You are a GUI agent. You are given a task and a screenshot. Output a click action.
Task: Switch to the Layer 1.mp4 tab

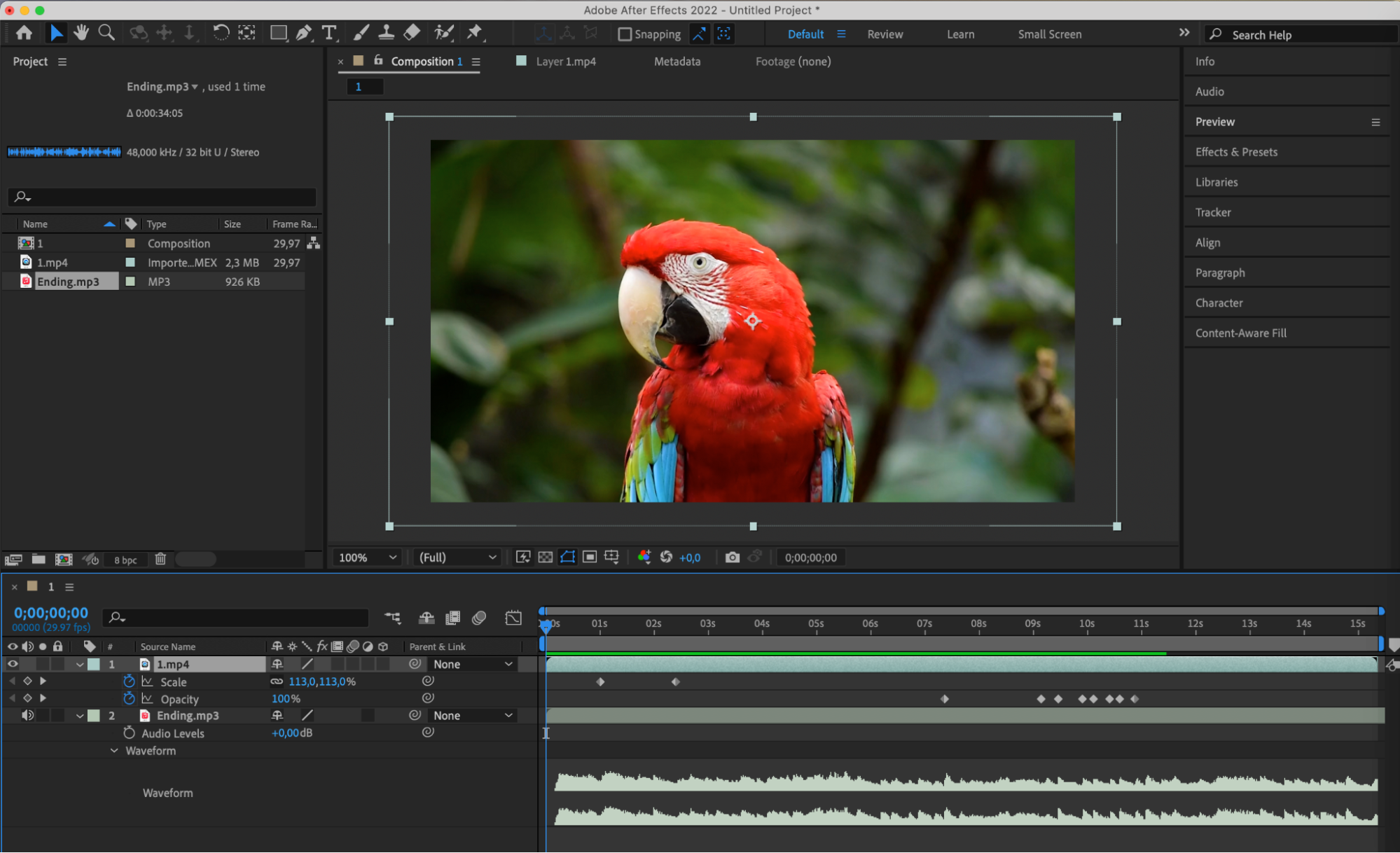(565, 62)
